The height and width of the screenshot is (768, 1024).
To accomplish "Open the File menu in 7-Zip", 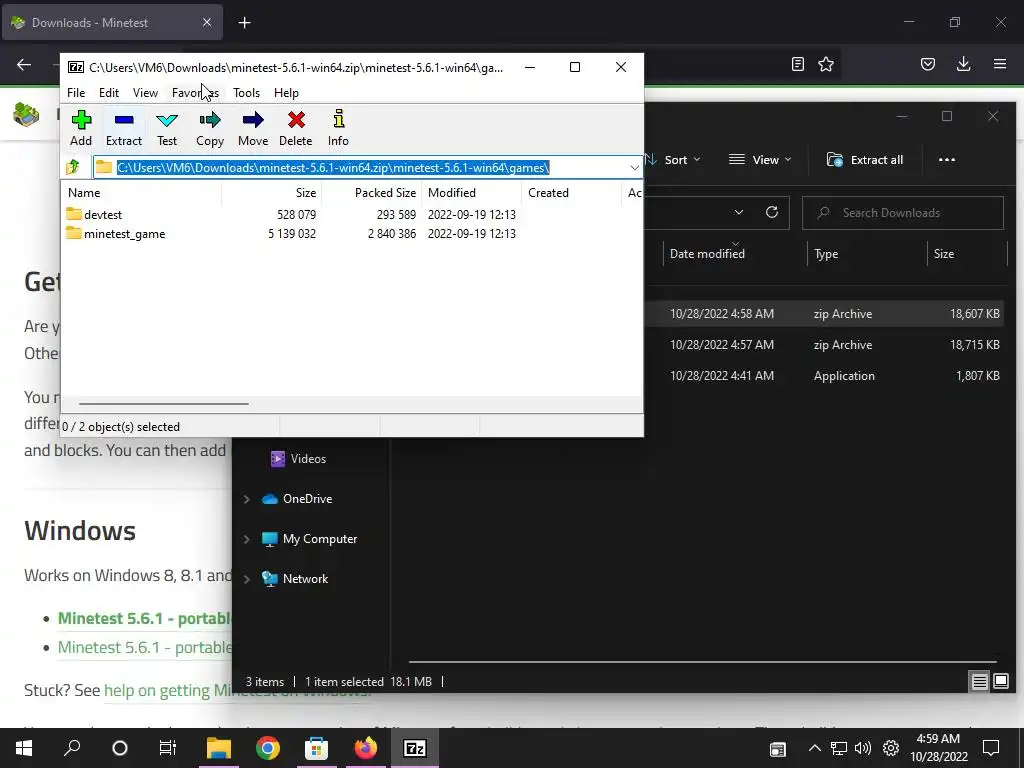I will 76,93.
